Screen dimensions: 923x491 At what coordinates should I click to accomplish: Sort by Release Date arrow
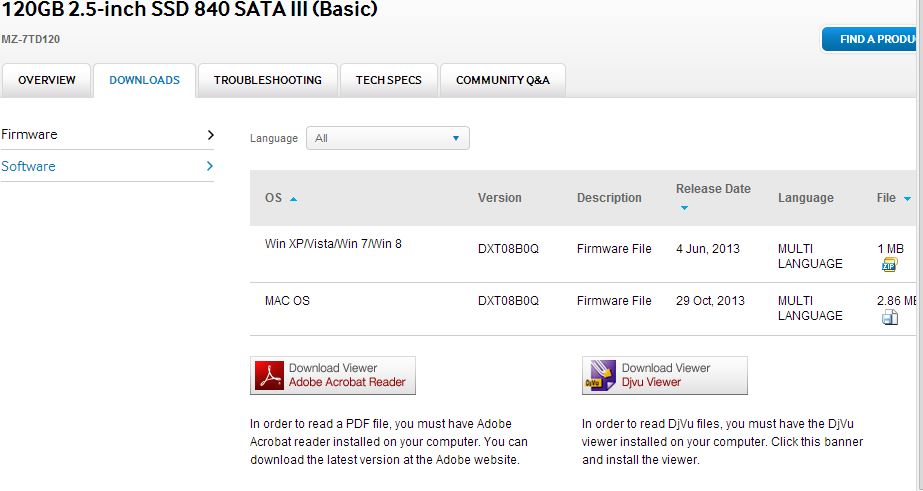(x=684, y=208)
